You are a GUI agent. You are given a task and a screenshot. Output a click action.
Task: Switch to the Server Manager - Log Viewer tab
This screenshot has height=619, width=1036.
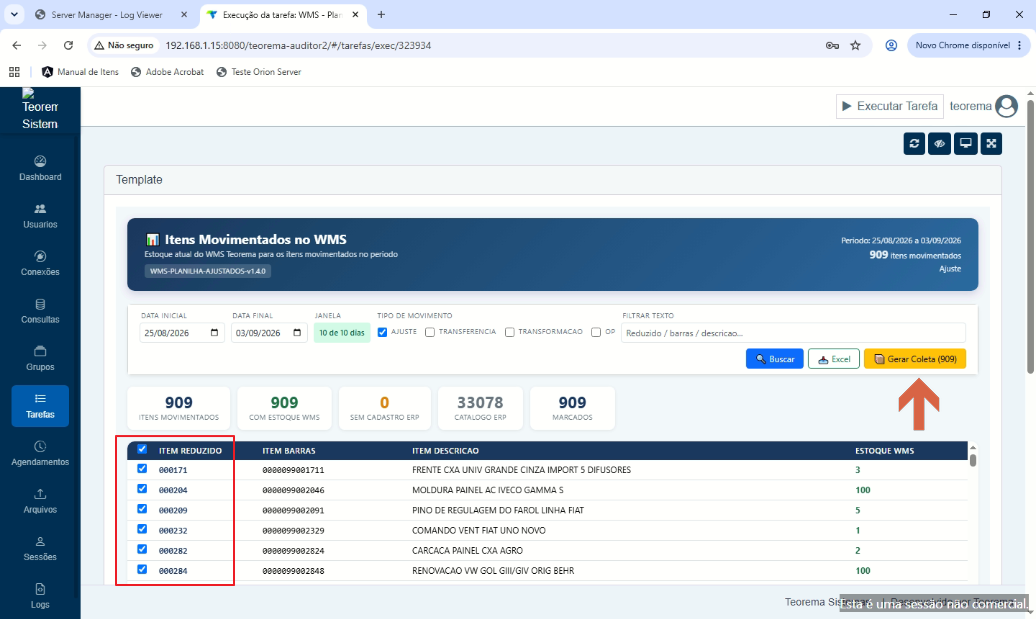[106, 15]
